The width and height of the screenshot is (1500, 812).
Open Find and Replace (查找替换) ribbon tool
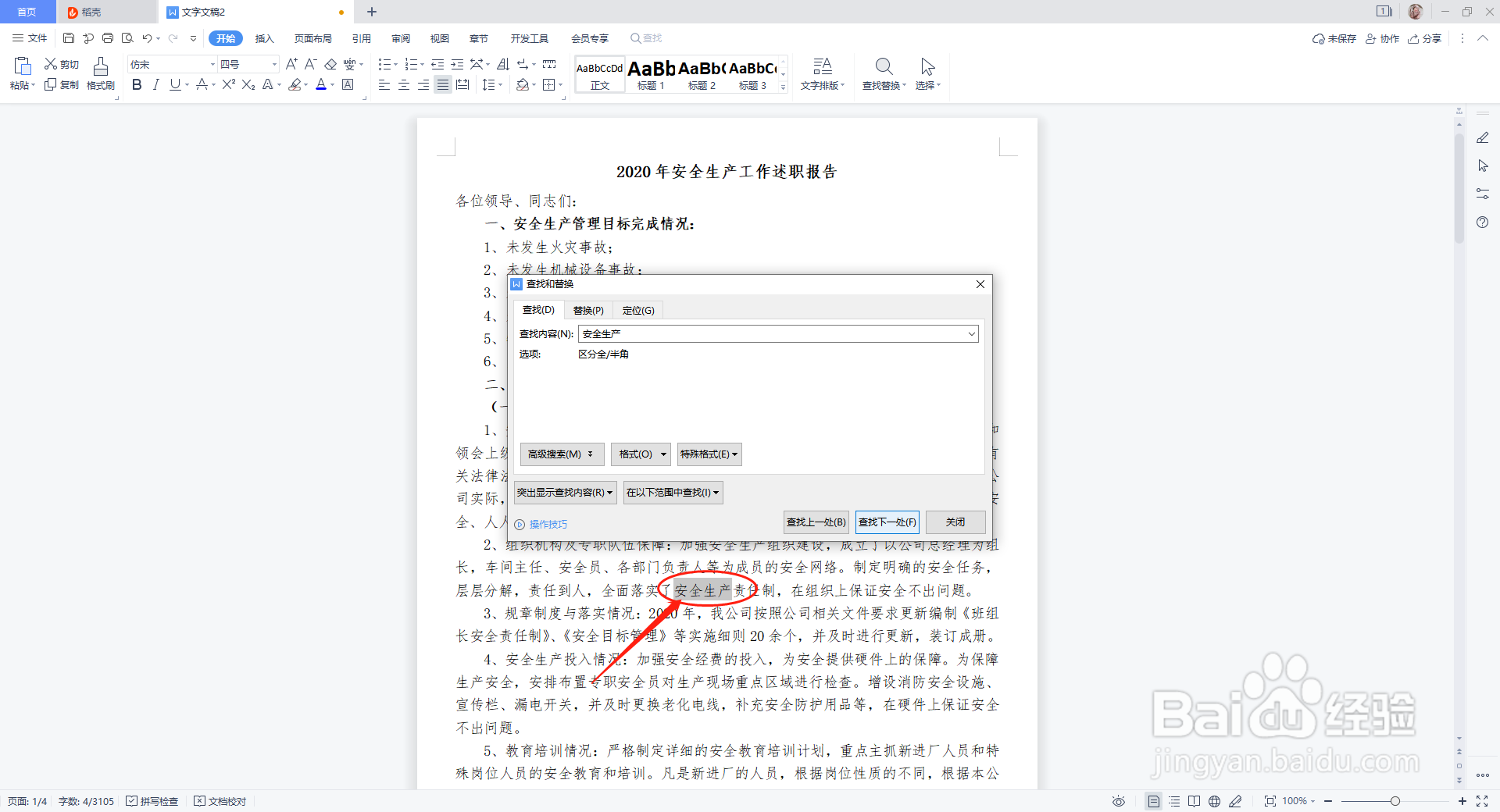pos(884,73)
